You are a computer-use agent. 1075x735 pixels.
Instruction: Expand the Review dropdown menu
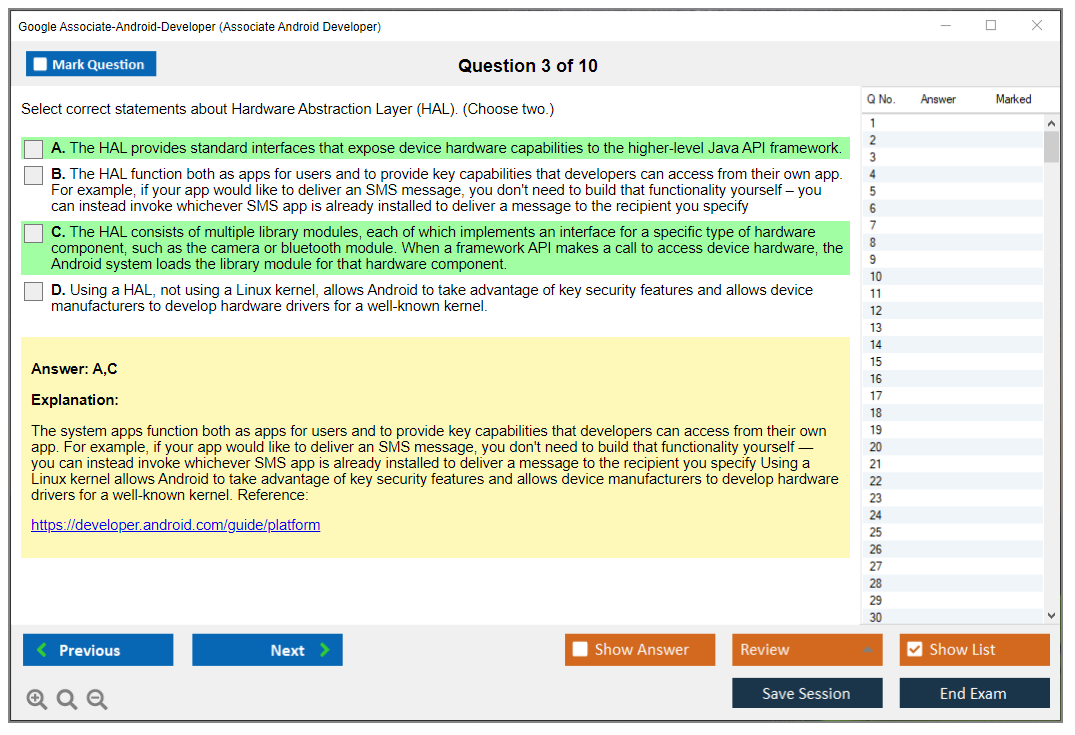[866, 650]
